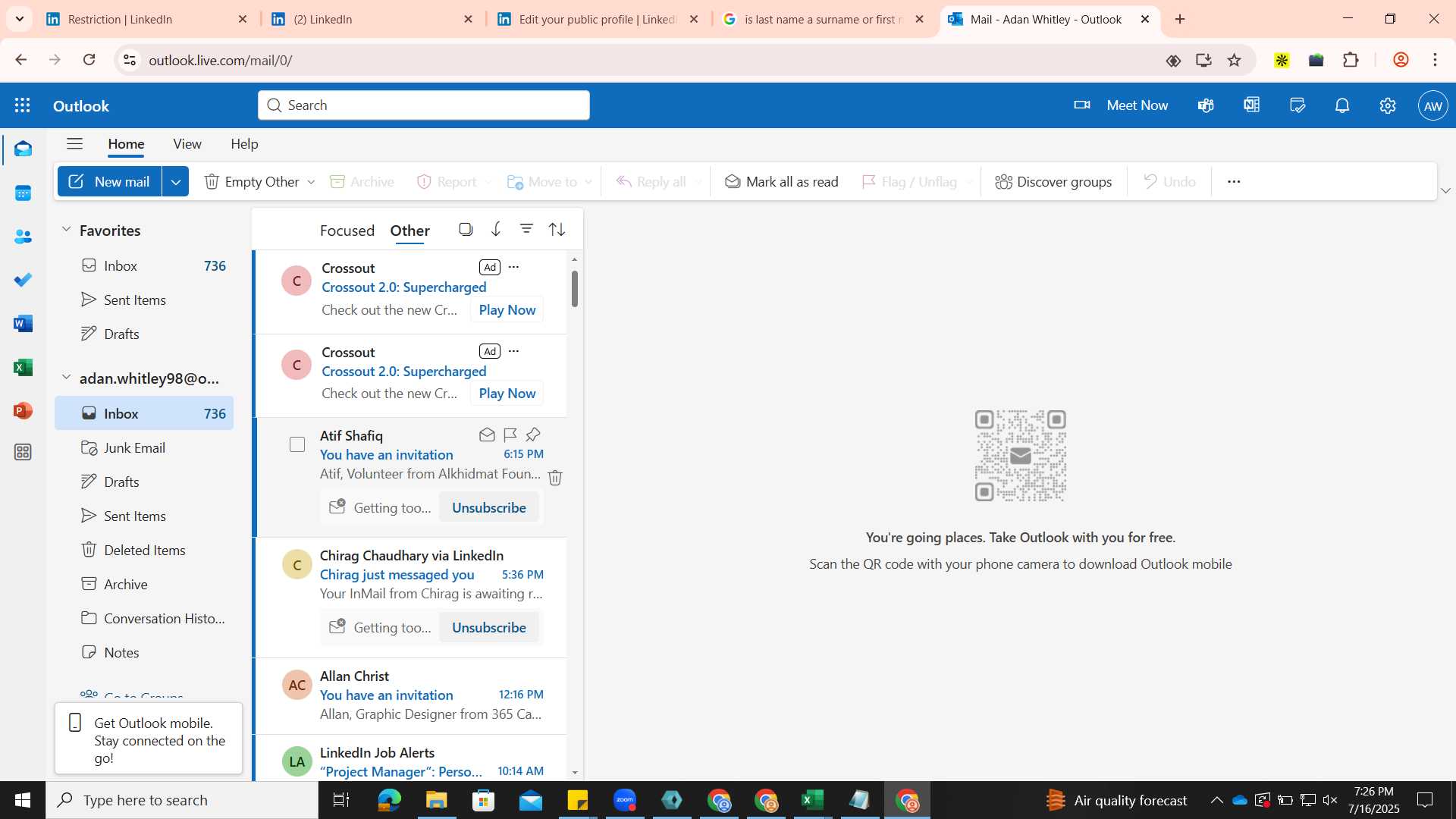Screen dimensions: 1456x819
Task: Open more options on the second Crossout ad
Action: tap(514, 351)
